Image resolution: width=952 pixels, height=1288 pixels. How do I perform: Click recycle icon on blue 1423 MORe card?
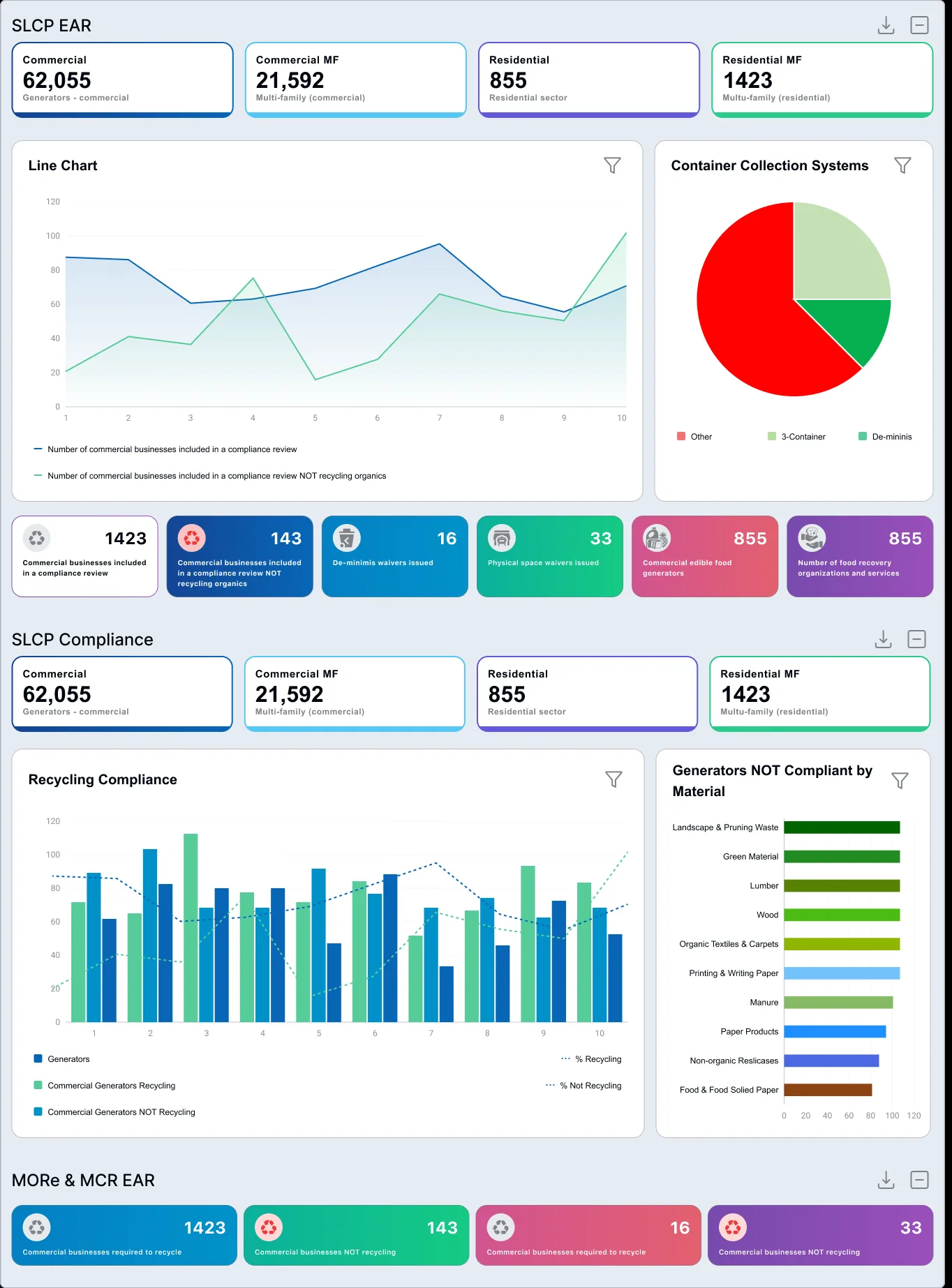click(x=36, y=1227)
